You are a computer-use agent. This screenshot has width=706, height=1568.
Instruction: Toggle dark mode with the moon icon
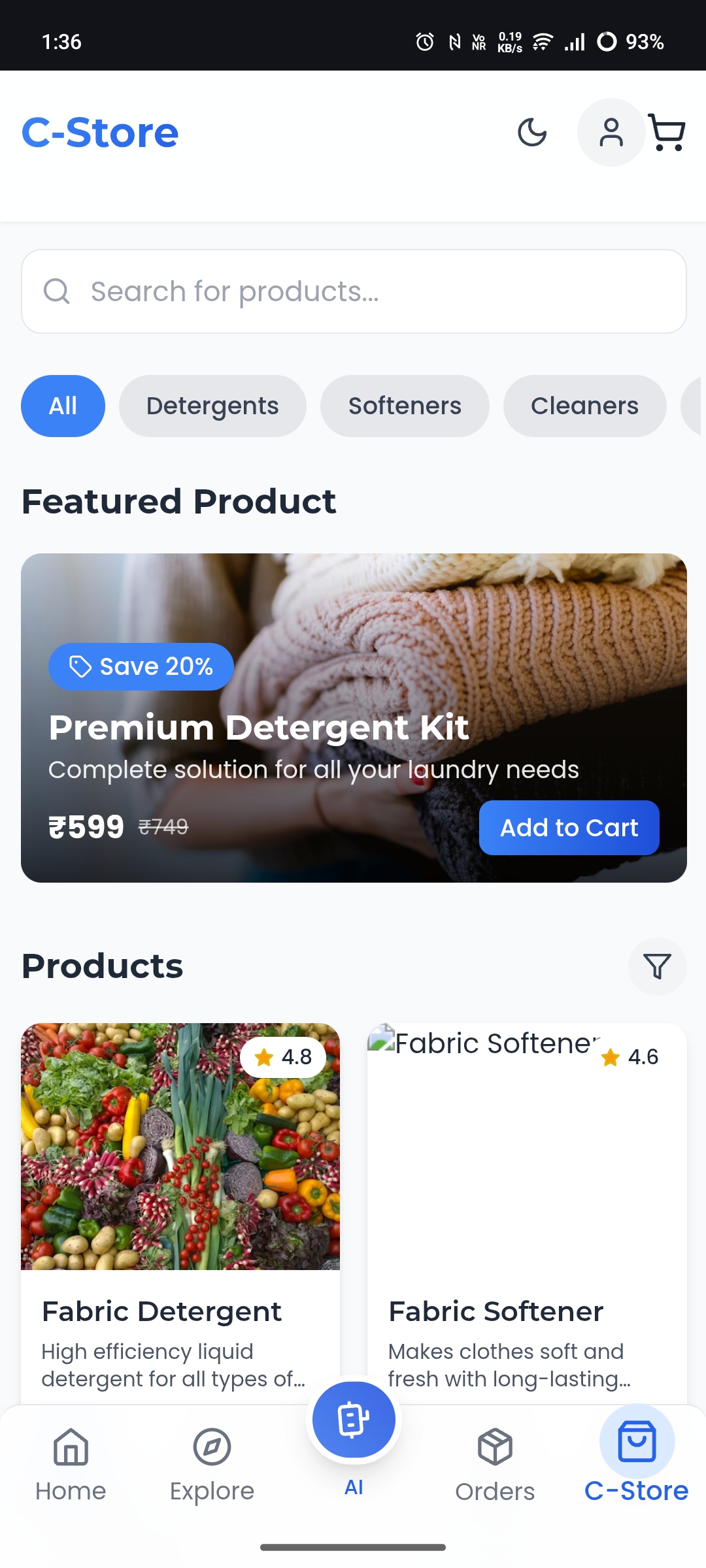(532, 132)
